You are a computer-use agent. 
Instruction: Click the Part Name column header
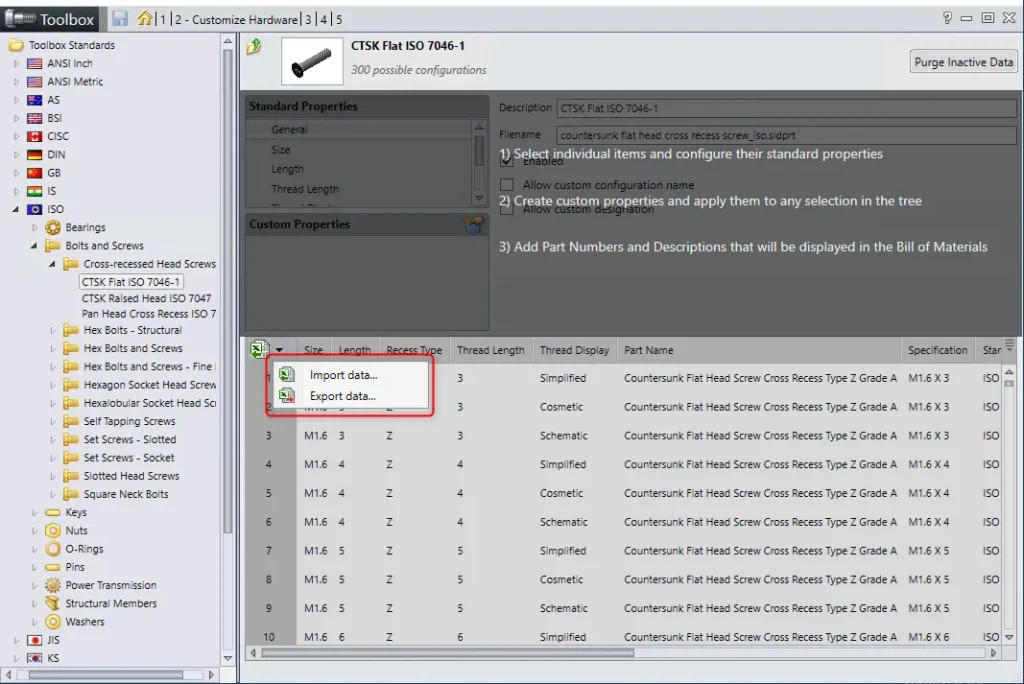tap(759, 350)
